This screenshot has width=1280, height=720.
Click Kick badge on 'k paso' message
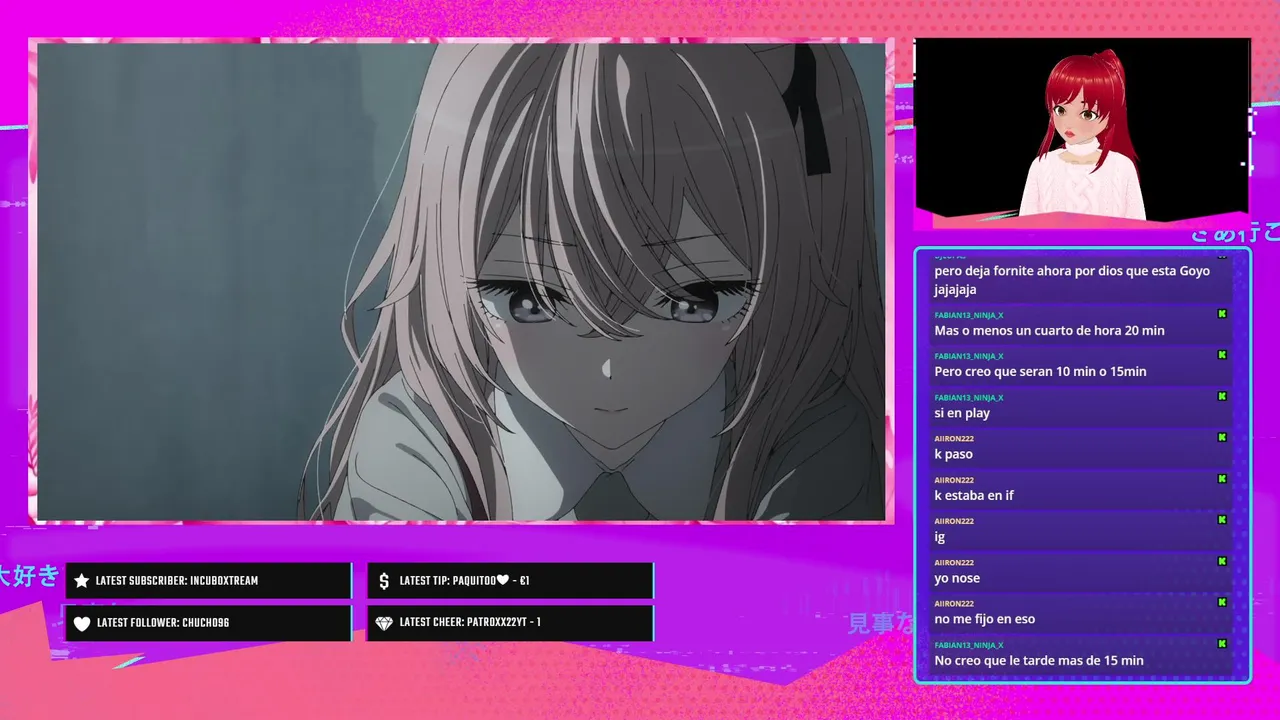point(1222,437)
